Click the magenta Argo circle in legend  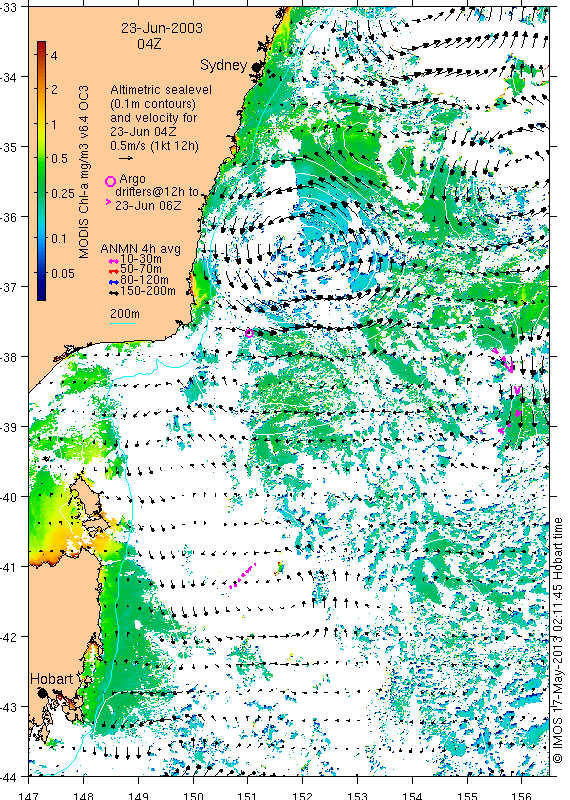(x=110, y=181)
